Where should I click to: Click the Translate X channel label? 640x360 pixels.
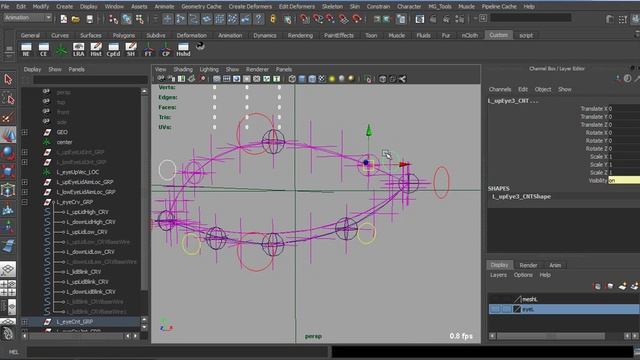click(594, 109)
